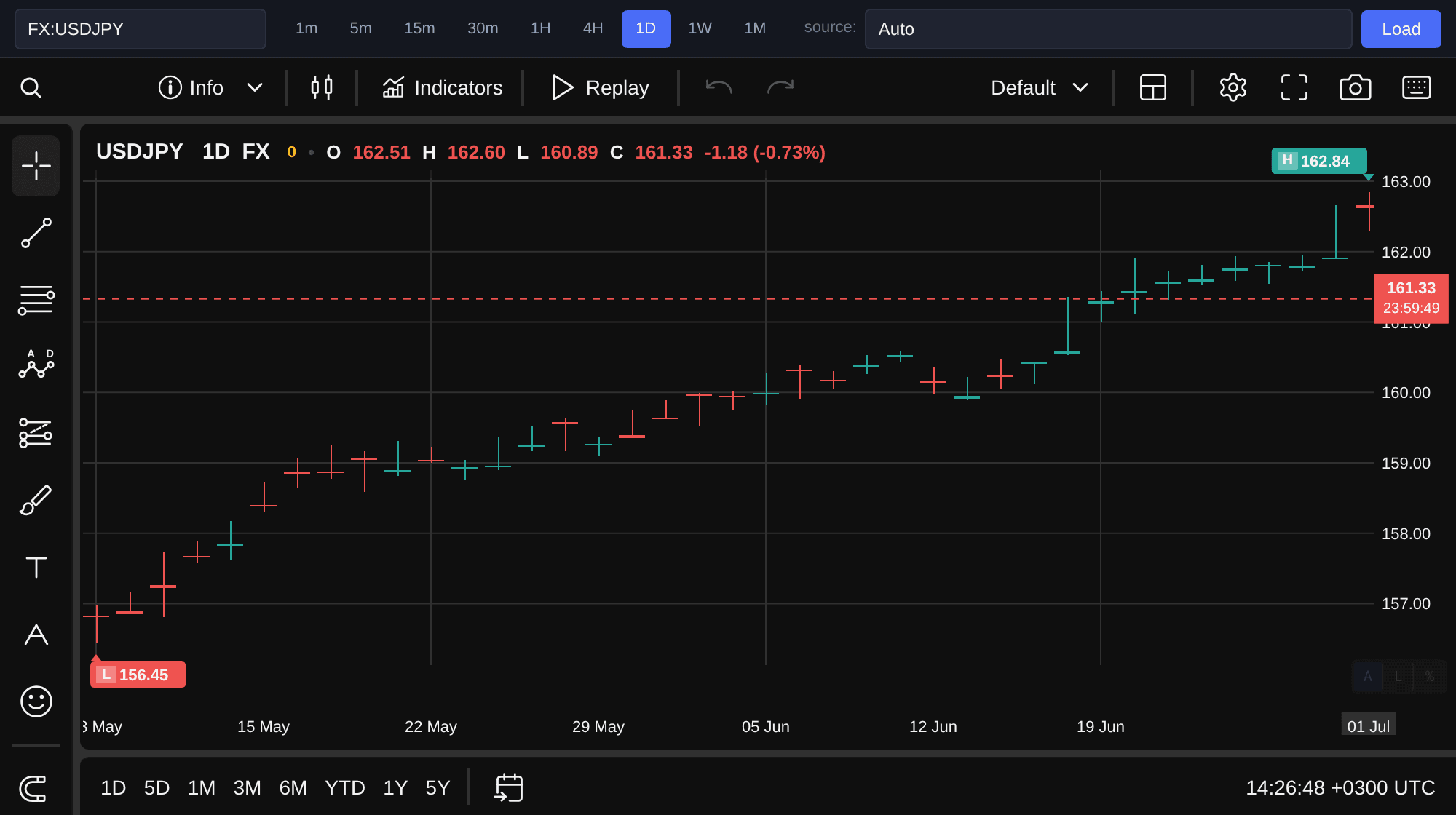Image resolution: width=1456 pixels, height=815 pixels.
Task: Toggle percent scale % button
Action: click(1429, 677)
